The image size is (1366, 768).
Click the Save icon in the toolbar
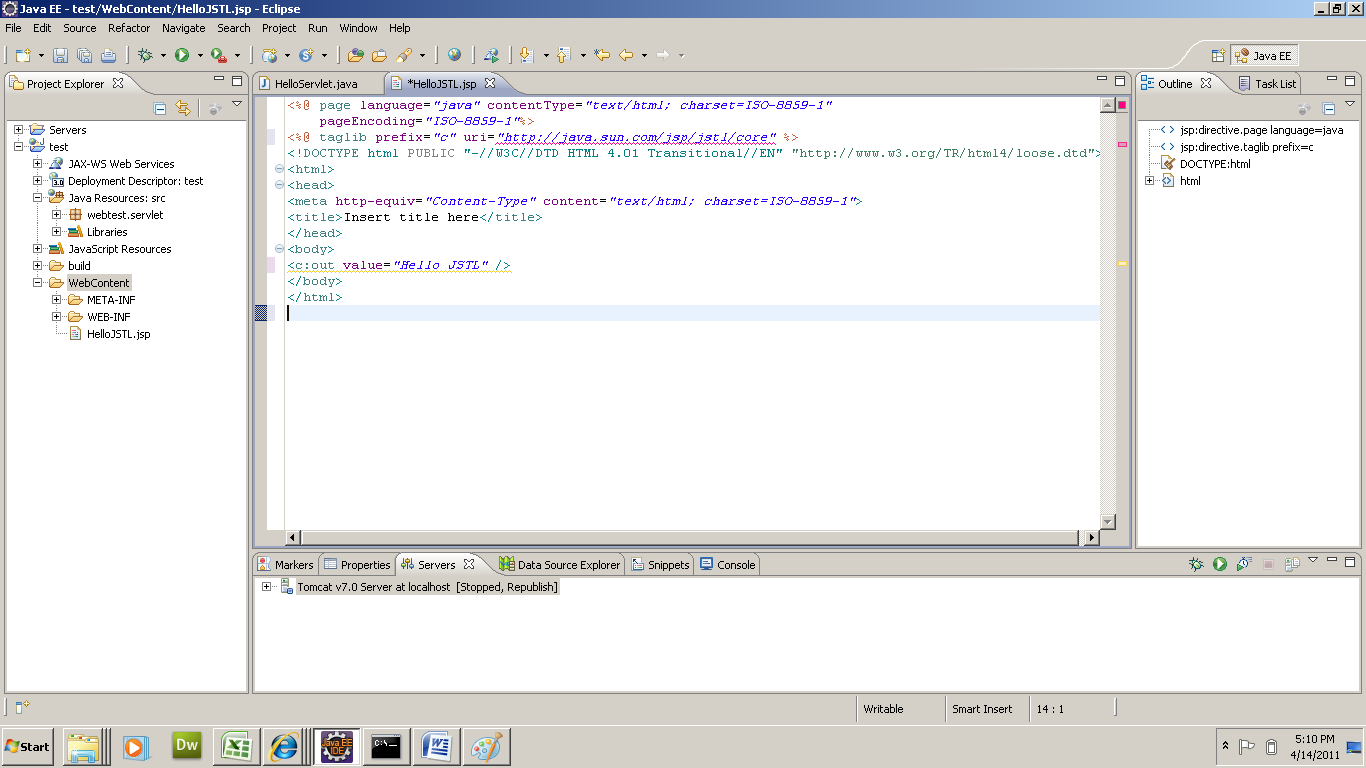tap(60, 56)
